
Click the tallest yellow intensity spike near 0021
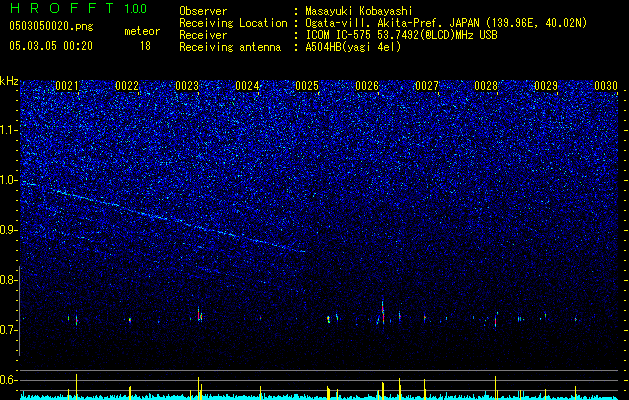click(x=77, y=386)
